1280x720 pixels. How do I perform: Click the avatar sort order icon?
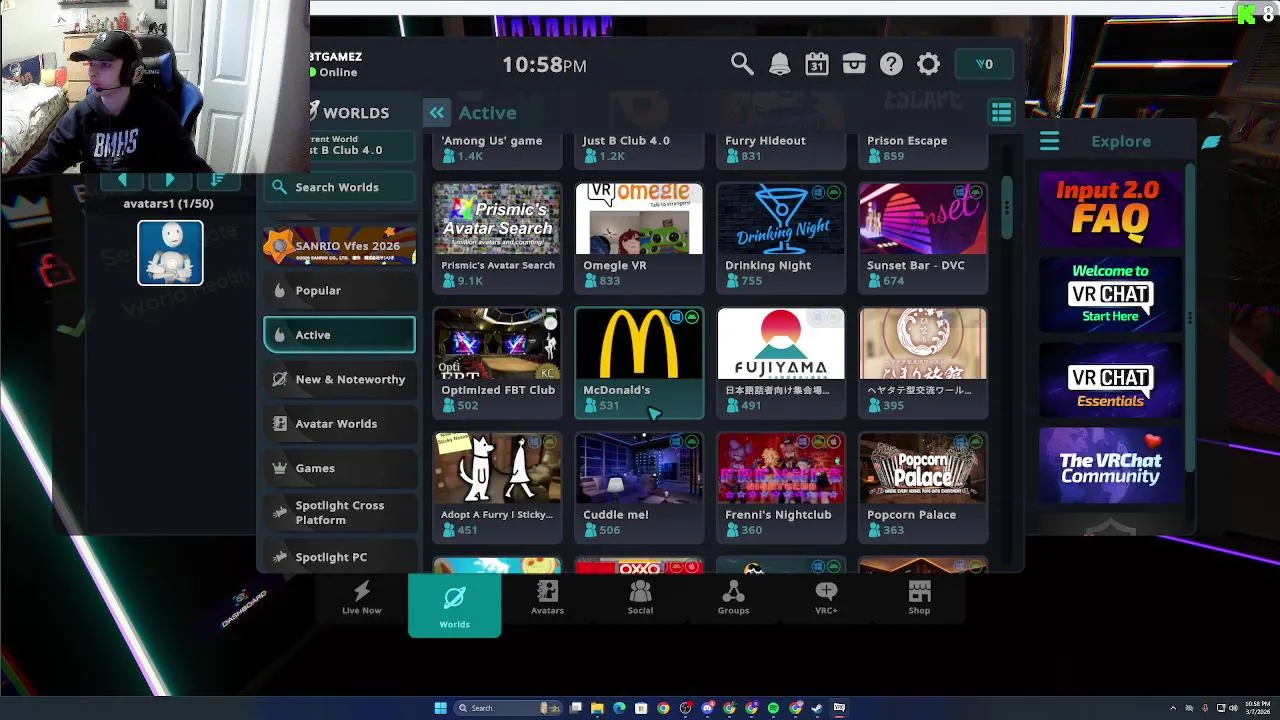click(217, 180)
